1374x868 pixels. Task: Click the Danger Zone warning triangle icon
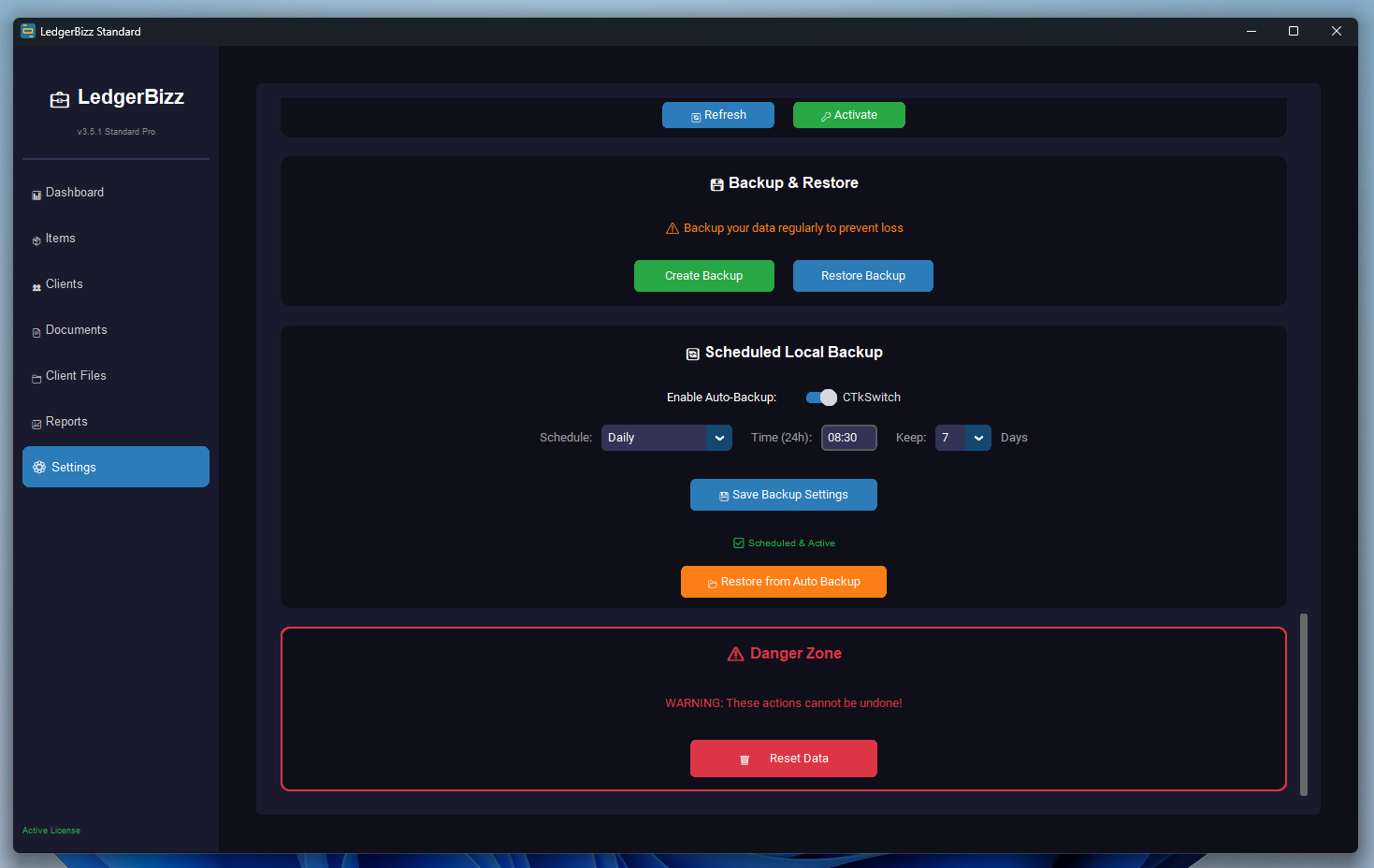point(736,654)
